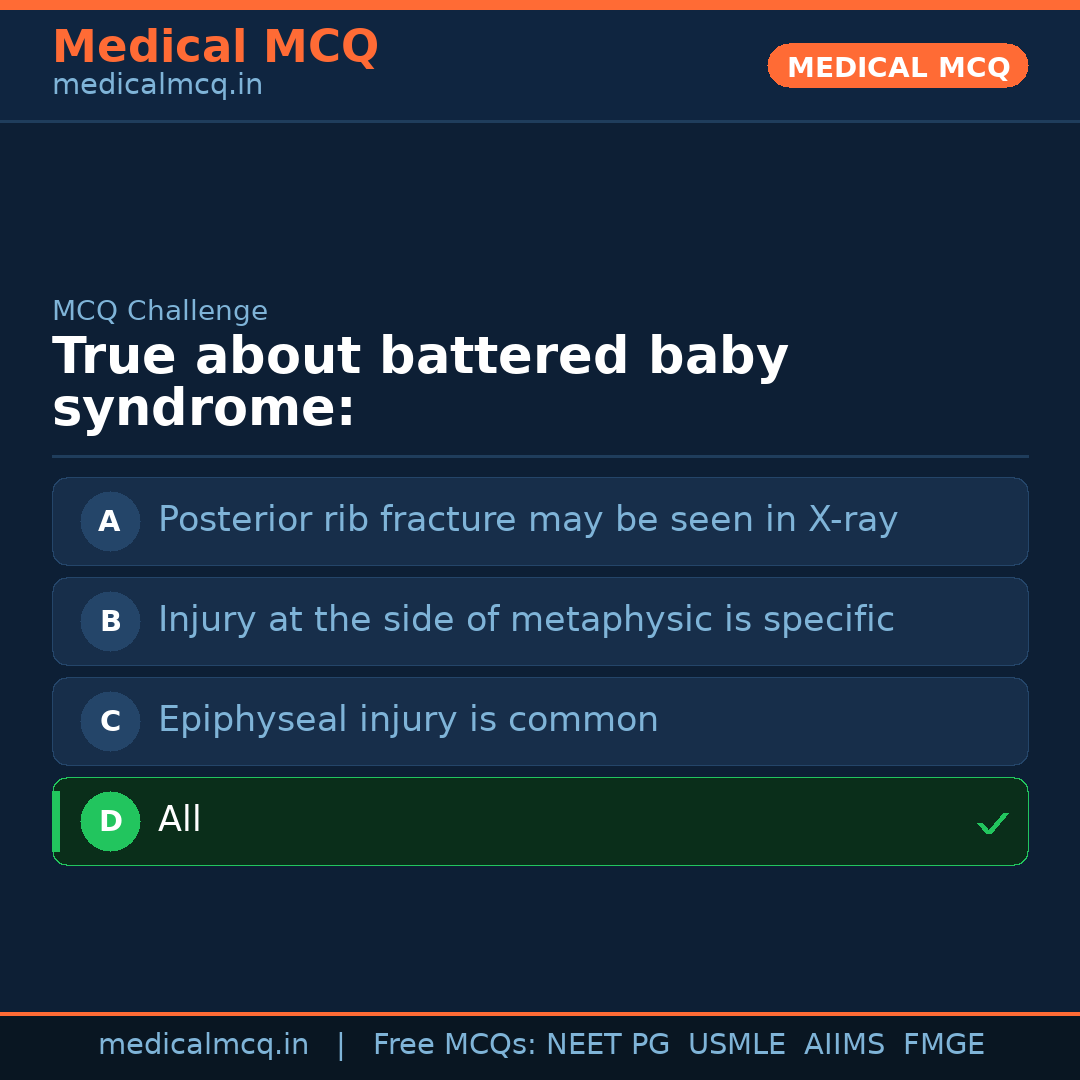The height and width of the screenshot is (1080, 1080).
Task: Click 'USMLE' in the footer
Action: [736, 1045]
